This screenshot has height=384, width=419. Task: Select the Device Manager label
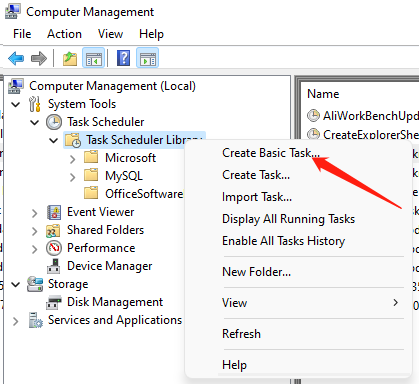pos(110,266)
